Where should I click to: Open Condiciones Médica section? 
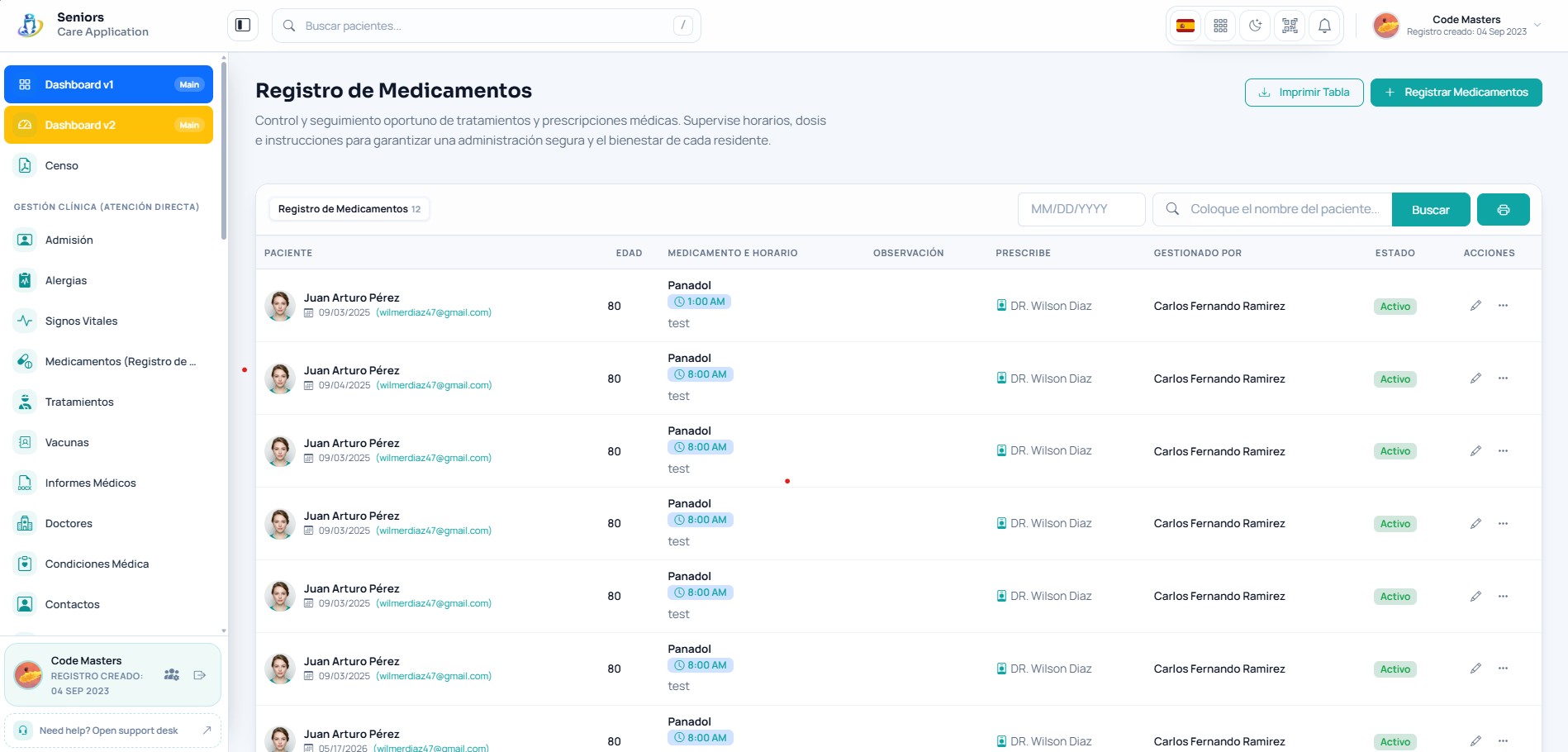pos(108,564)
